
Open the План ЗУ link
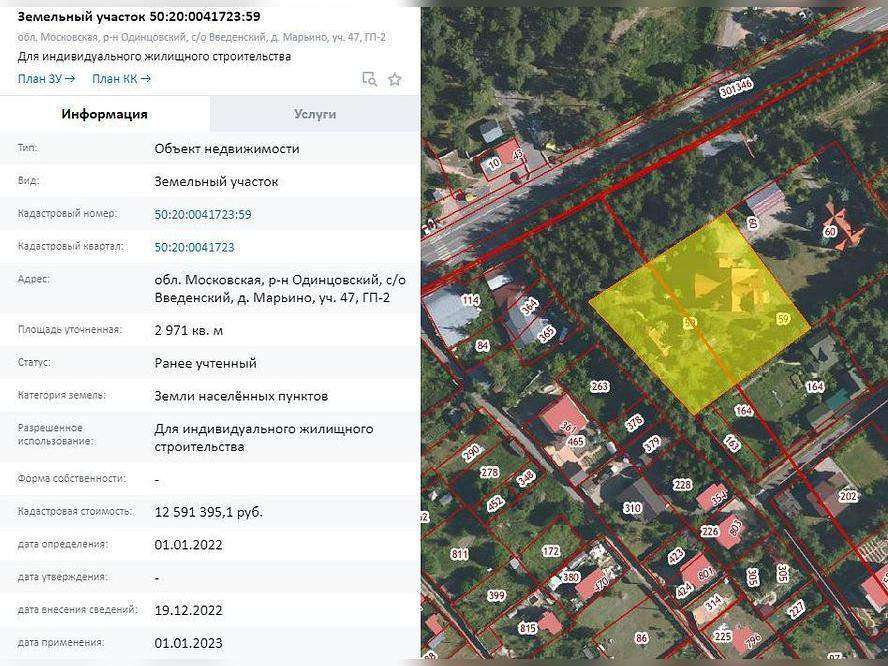point(46,78)
